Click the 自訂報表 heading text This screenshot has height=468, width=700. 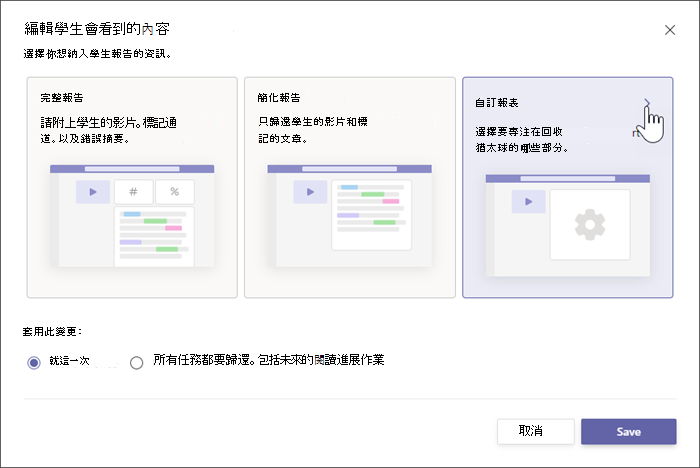click(x=497, y=103)
